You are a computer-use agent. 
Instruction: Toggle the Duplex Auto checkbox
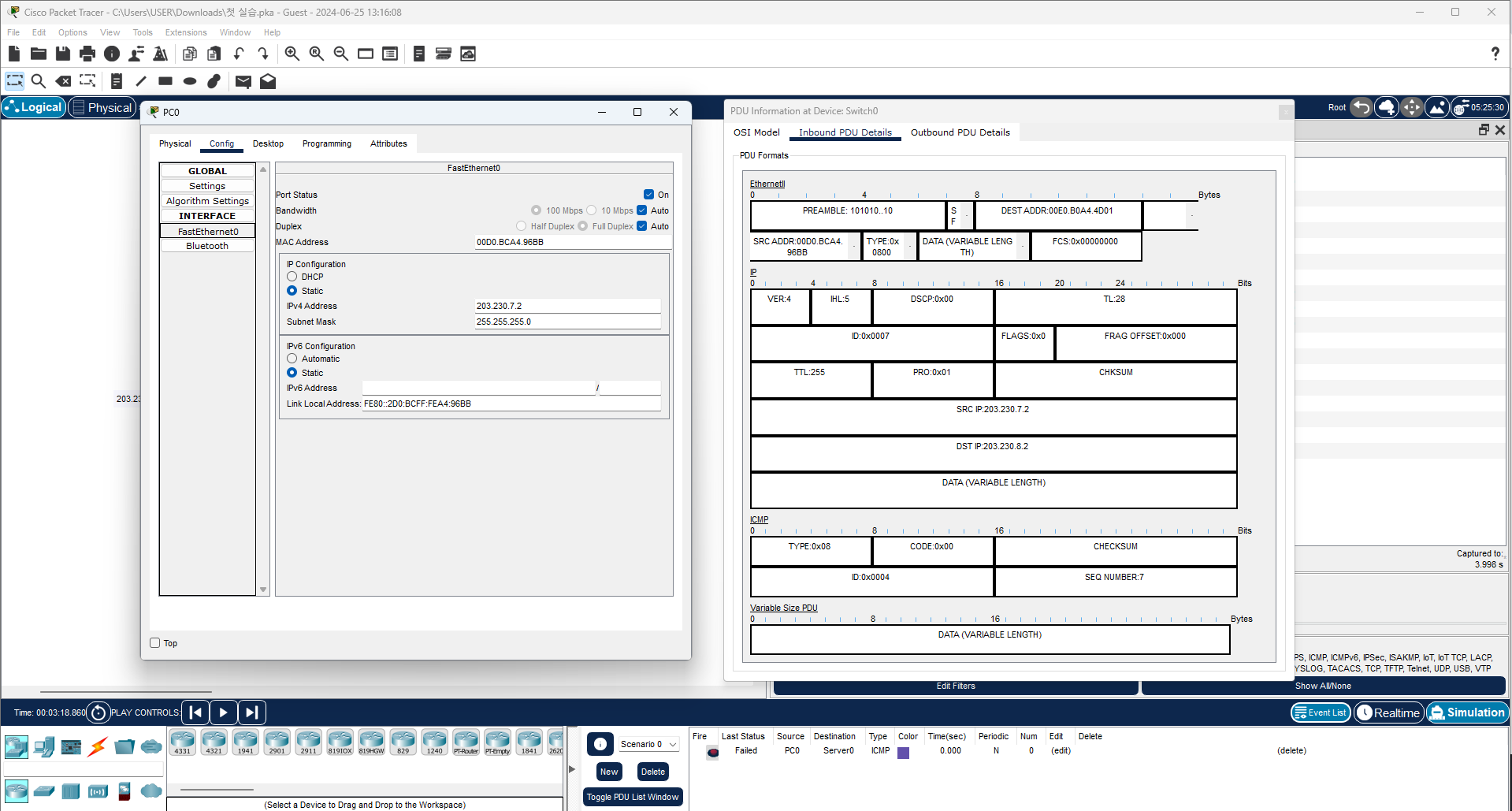coord(641,226)
